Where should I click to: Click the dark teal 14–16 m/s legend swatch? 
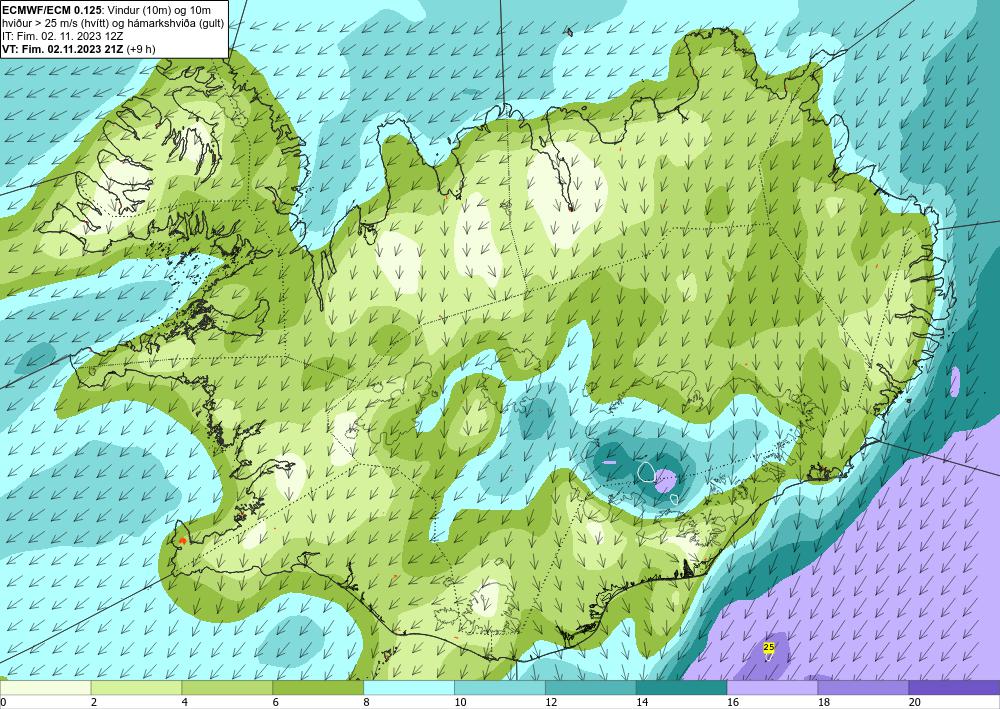[681, 688]
